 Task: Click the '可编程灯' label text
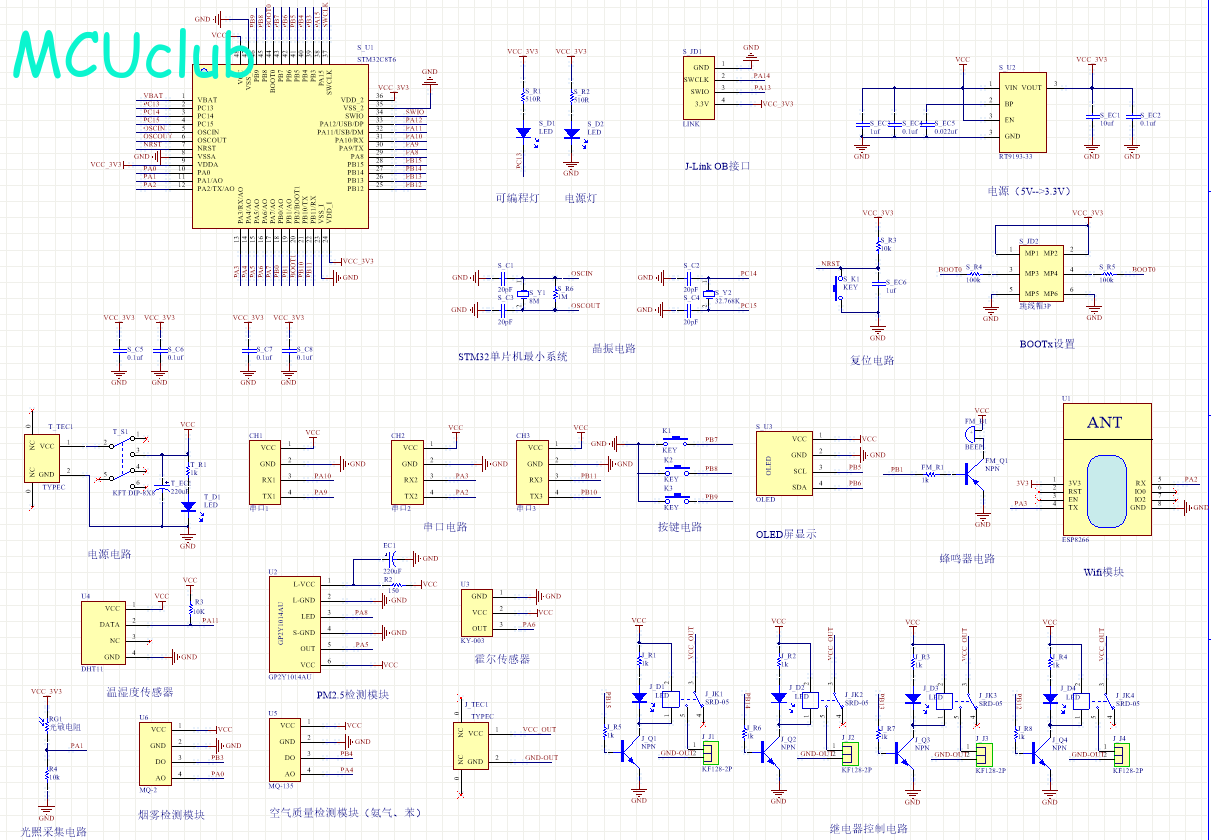(517, 199)
